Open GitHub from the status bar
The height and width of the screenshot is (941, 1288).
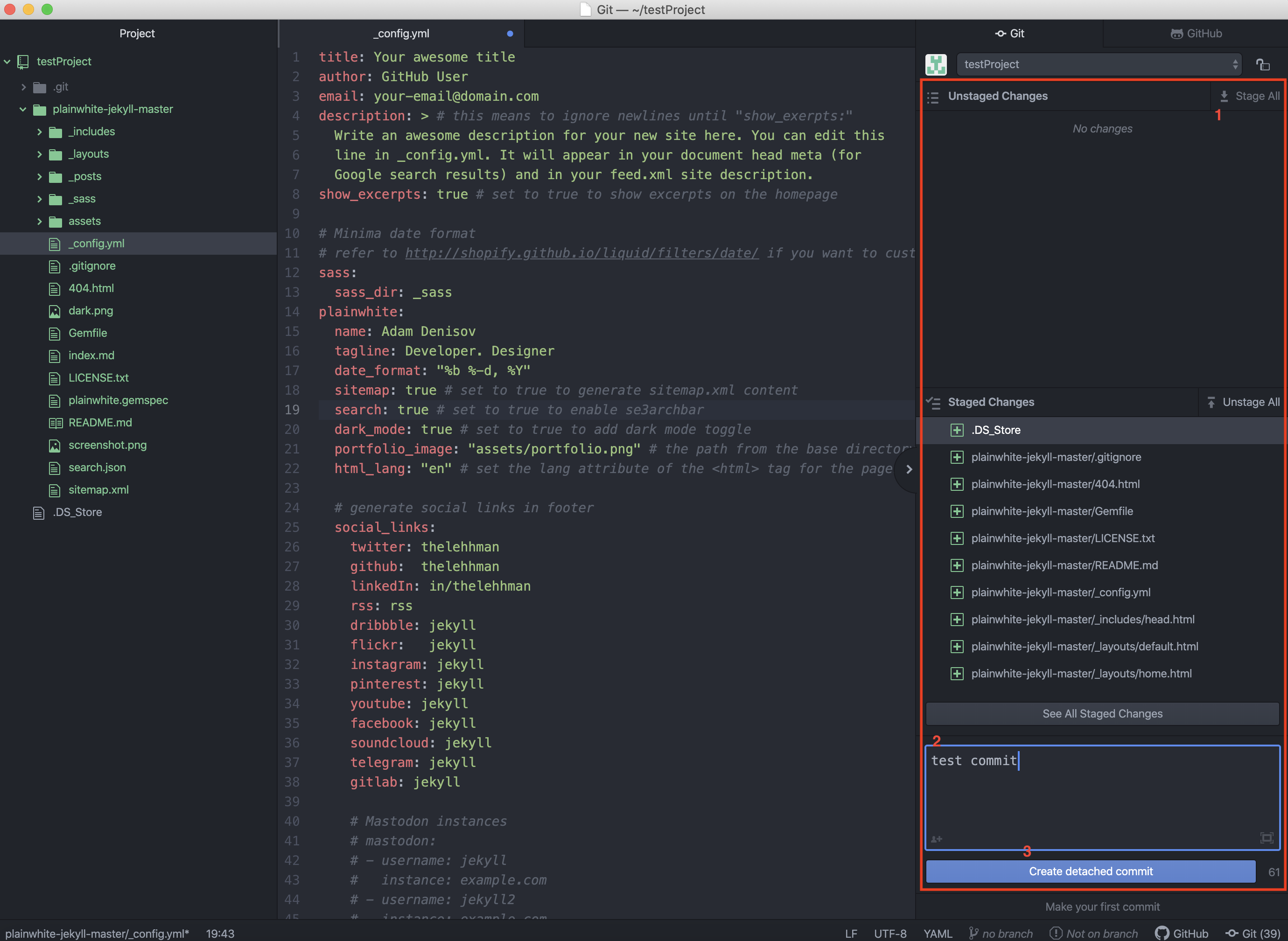pyautogui.click(x=1182, y=933)
